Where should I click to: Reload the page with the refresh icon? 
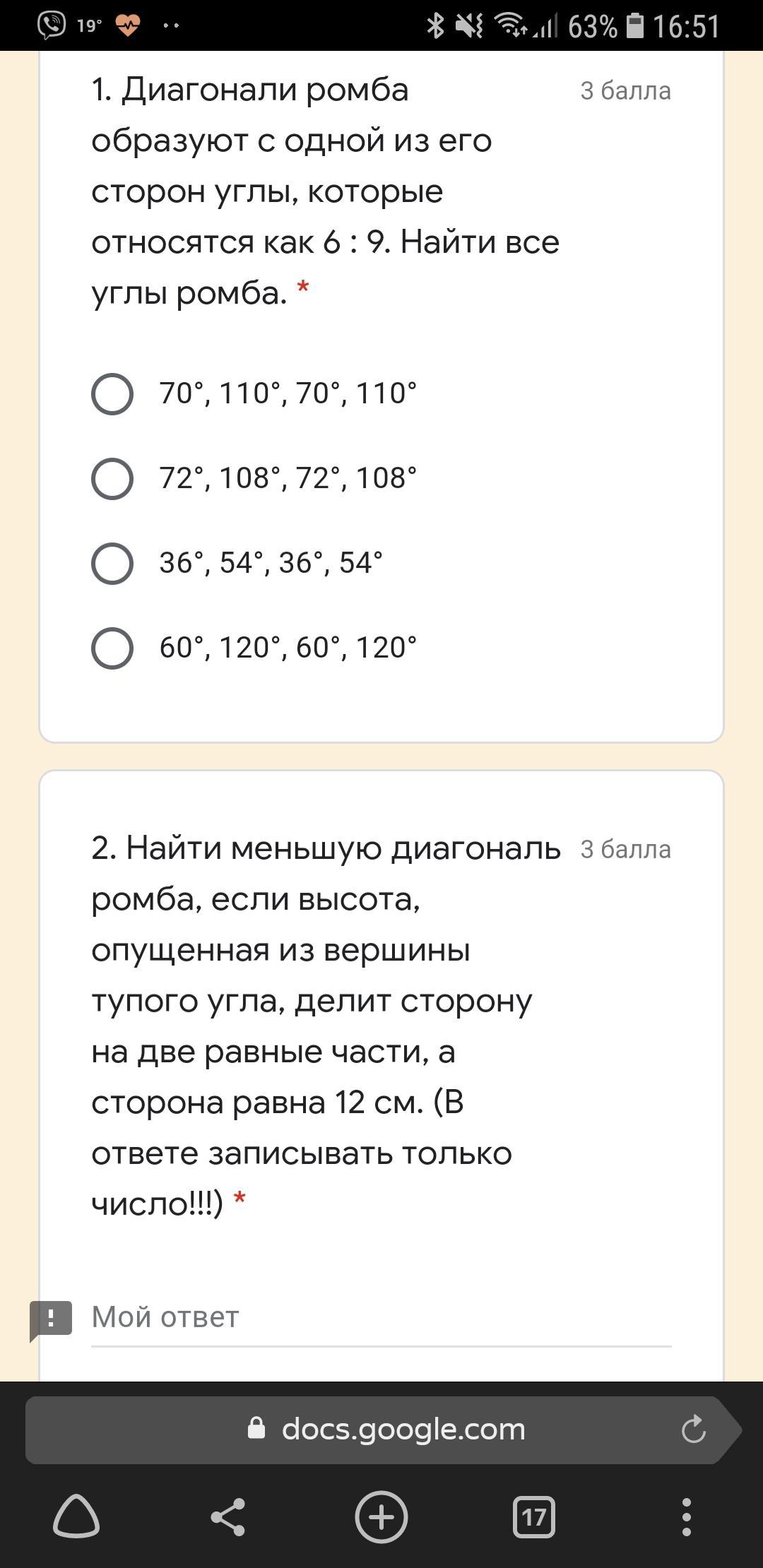click(693, 1429)
